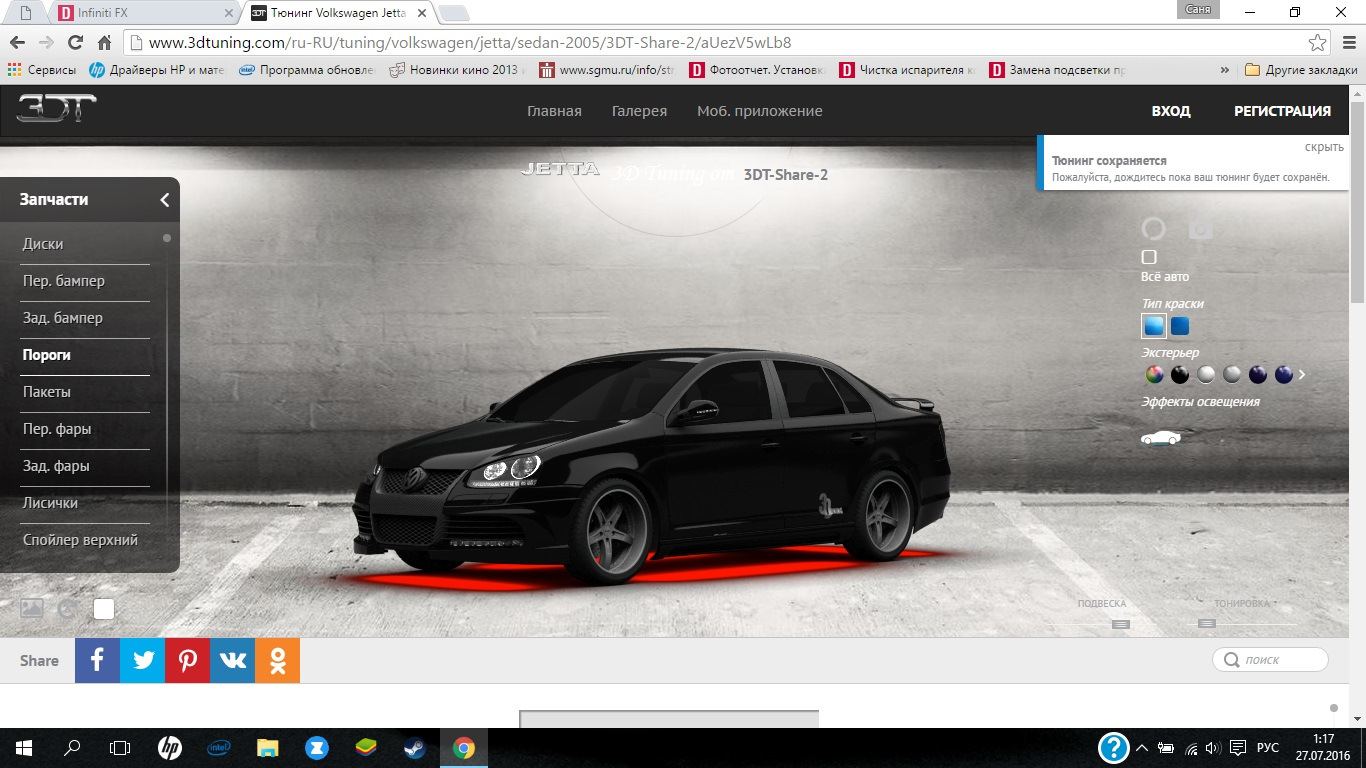Click the background image icon below the parts panel
The width and height of the screenshot is (1366, 768).
coord(32,608)
